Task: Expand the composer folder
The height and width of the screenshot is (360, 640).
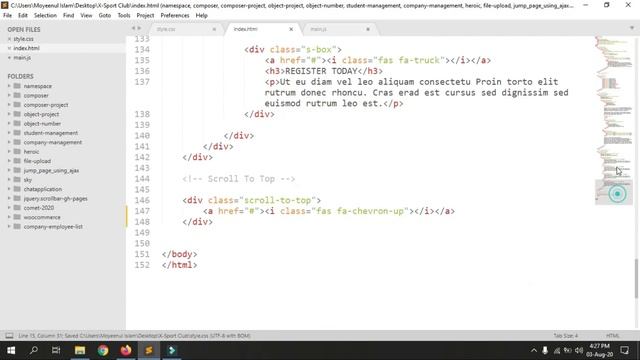Action: [9, 96]
